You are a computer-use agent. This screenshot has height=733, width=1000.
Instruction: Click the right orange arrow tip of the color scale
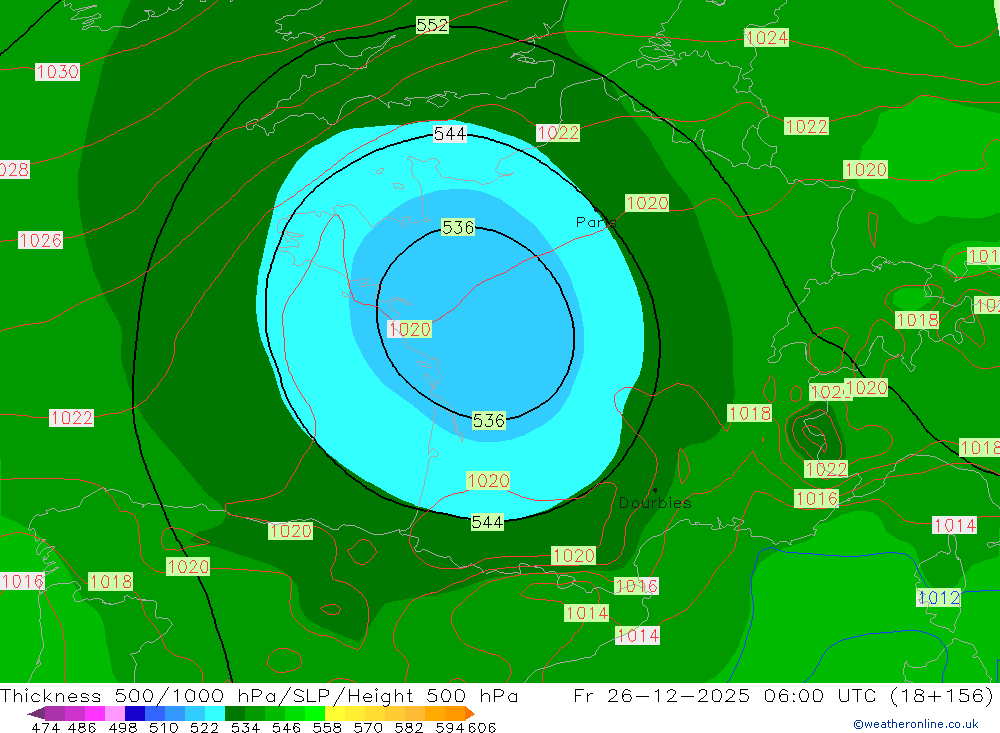pos(469,714)
